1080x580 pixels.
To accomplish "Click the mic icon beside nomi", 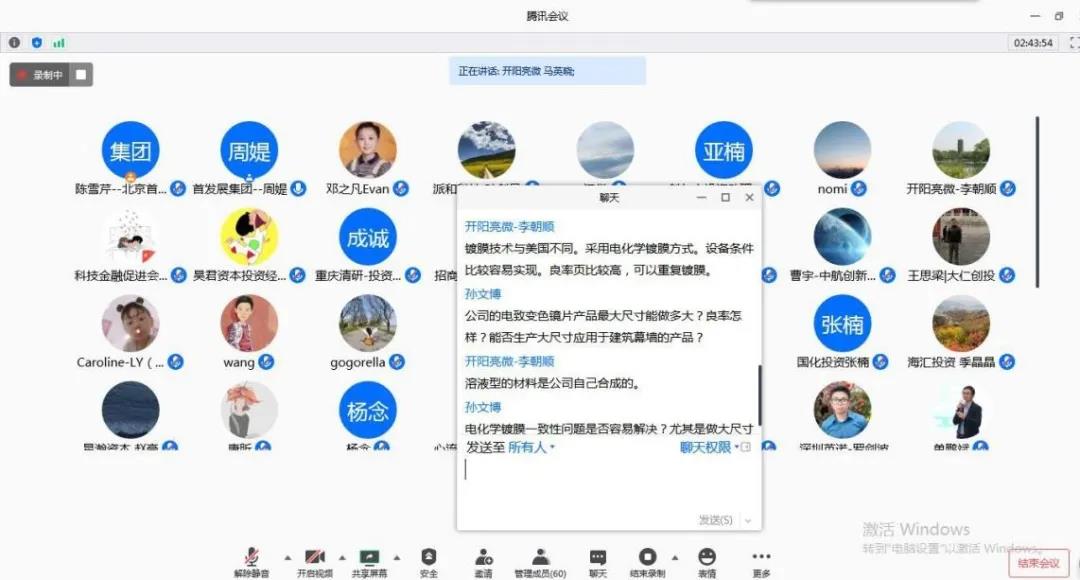I will [858, 188].
